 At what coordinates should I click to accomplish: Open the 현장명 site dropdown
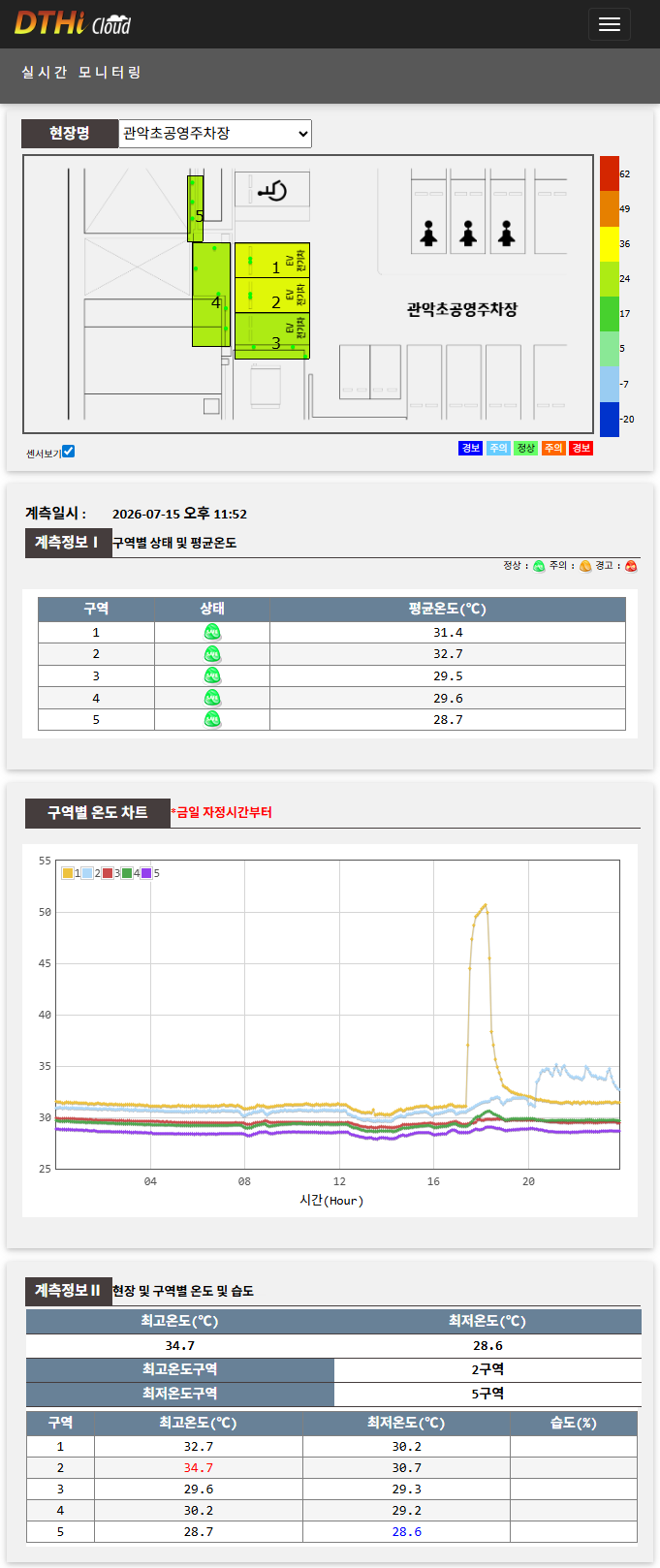[215, 134]
